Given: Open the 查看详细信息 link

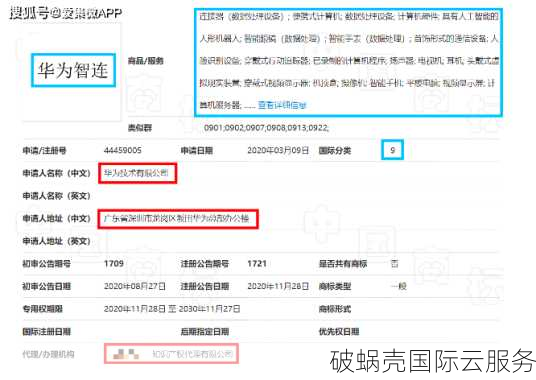Looking at the screenshot, I should coord(282,105).
